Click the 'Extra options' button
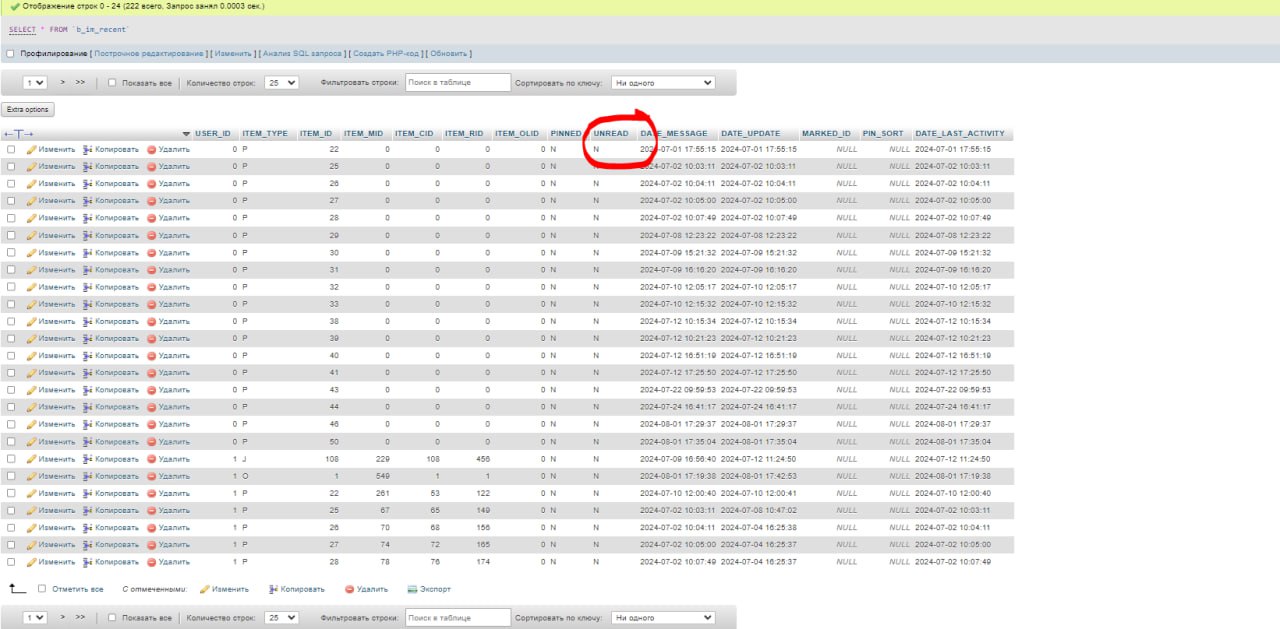This screenshot has height=629, width=1280. [27, 109]
